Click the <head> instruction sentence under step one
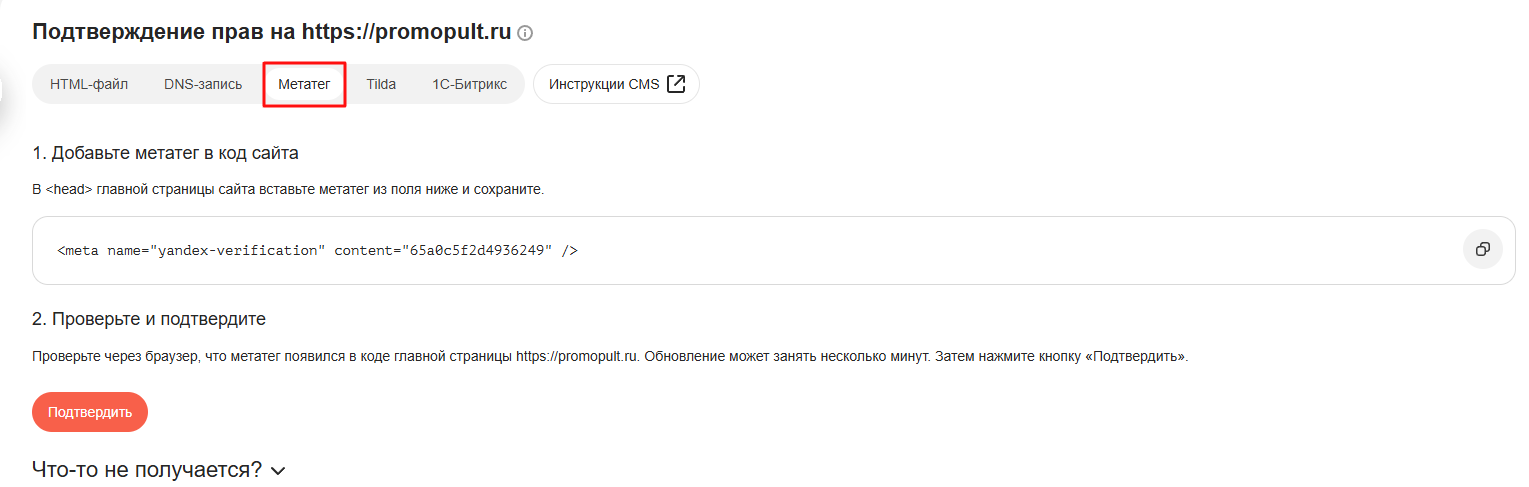The height and width of the screenshot is (487, 1529). click(x=288, y=189)
